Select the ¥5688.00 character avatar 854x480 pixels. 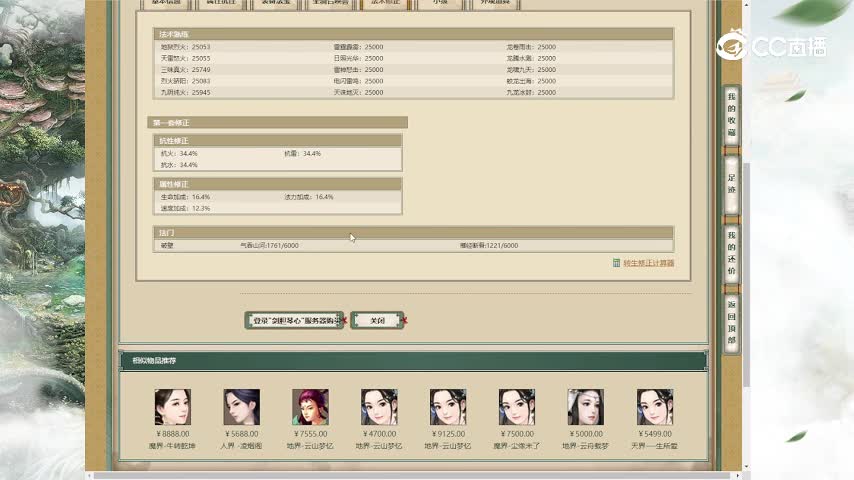pyautogui.click(x=241, y=407)
